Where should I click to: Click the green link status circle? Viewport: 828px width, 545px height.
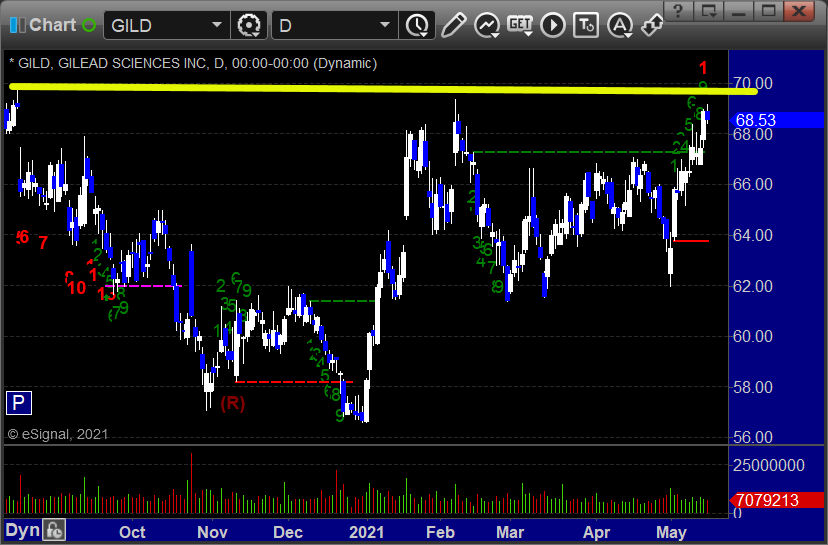[x=90, y=25]
